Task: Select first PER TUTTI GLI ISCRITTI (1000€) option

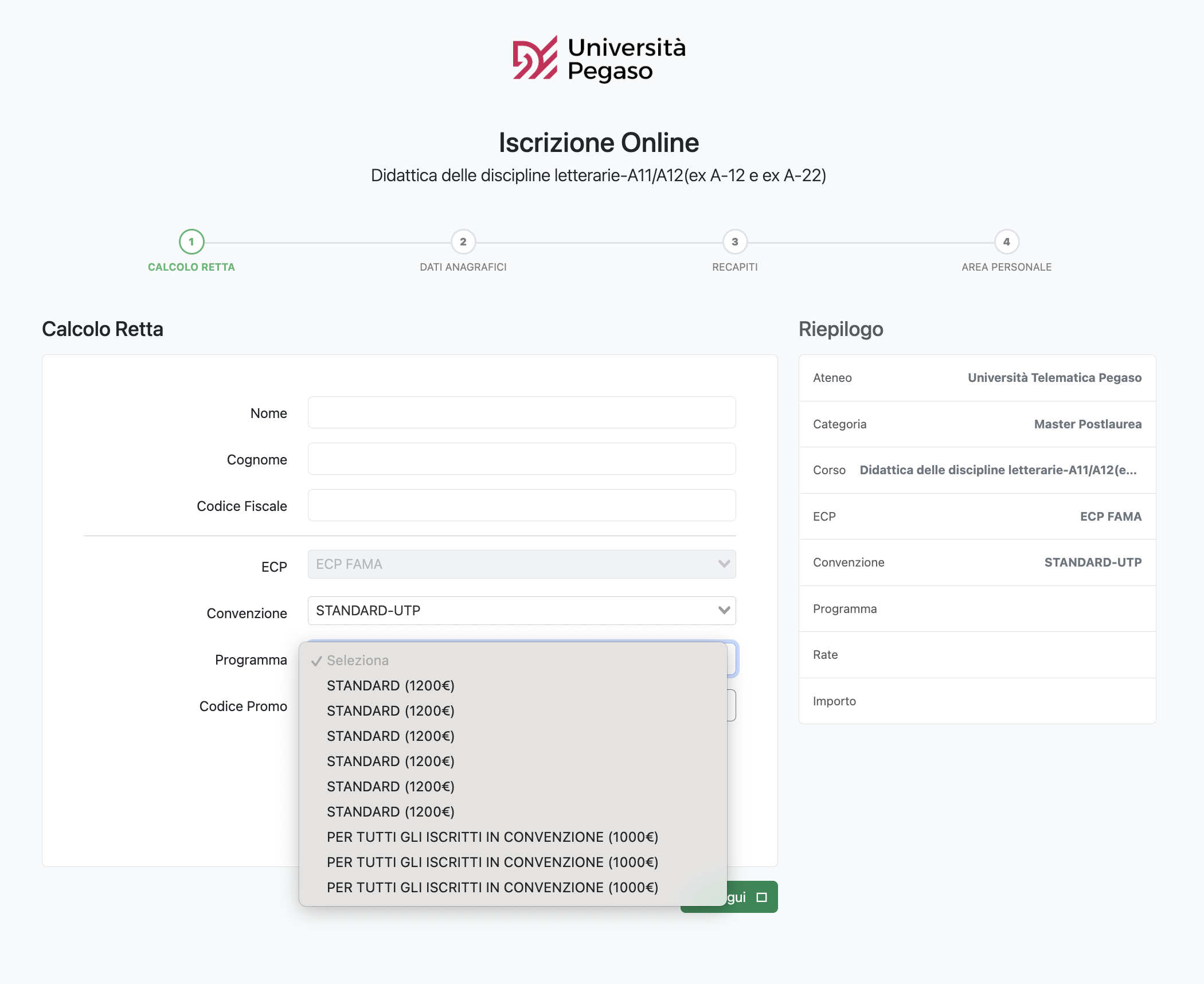Action: (492, 837)
